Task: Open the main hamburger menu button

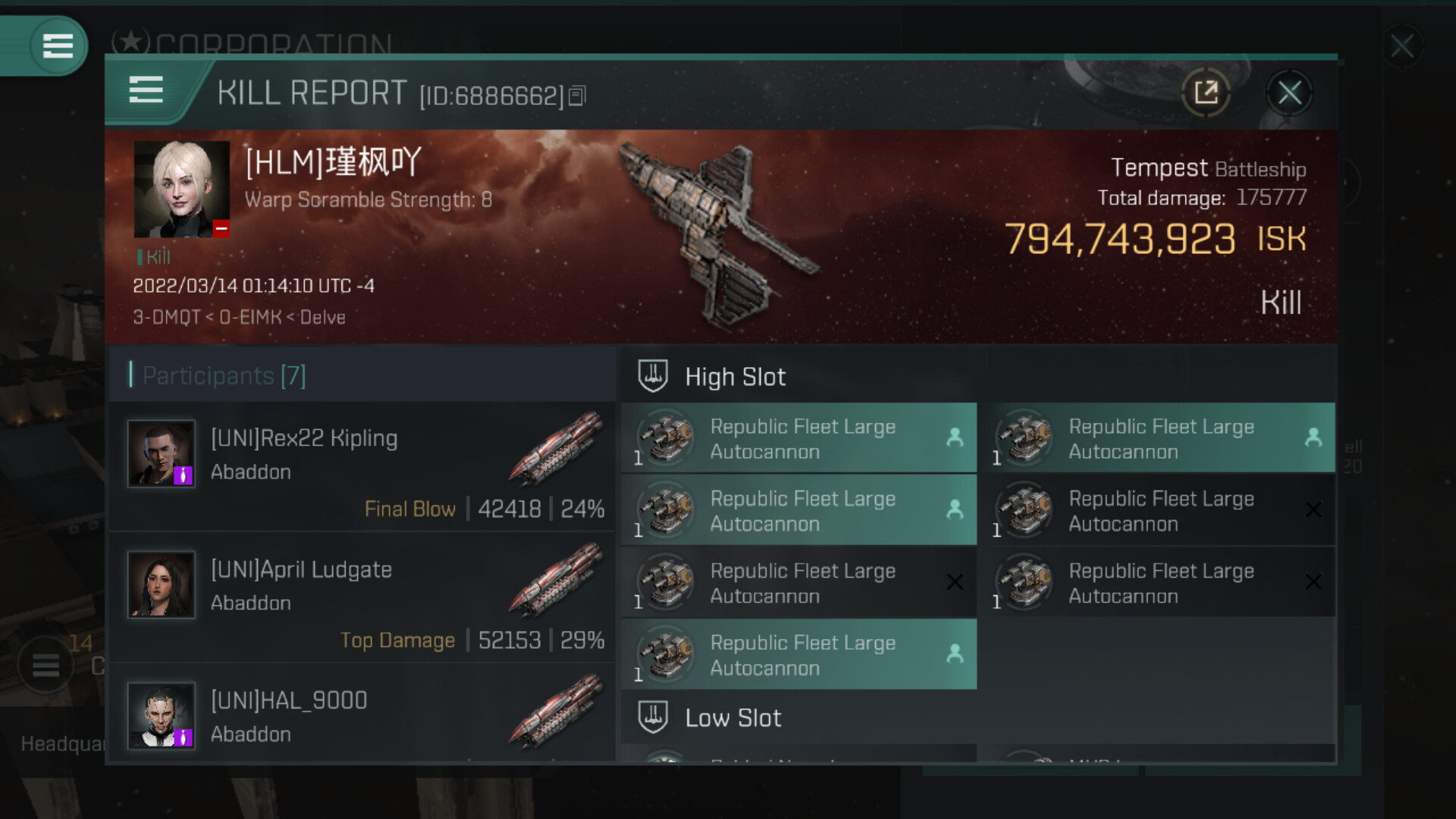Action: pos(58,45)
